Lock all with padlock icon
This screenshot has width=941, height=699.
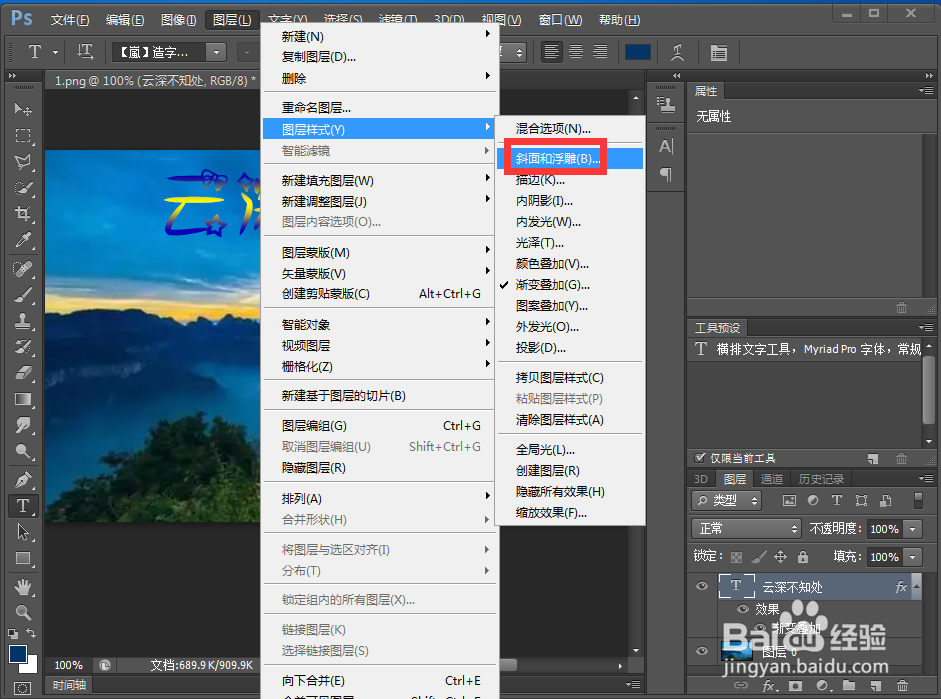803,557
